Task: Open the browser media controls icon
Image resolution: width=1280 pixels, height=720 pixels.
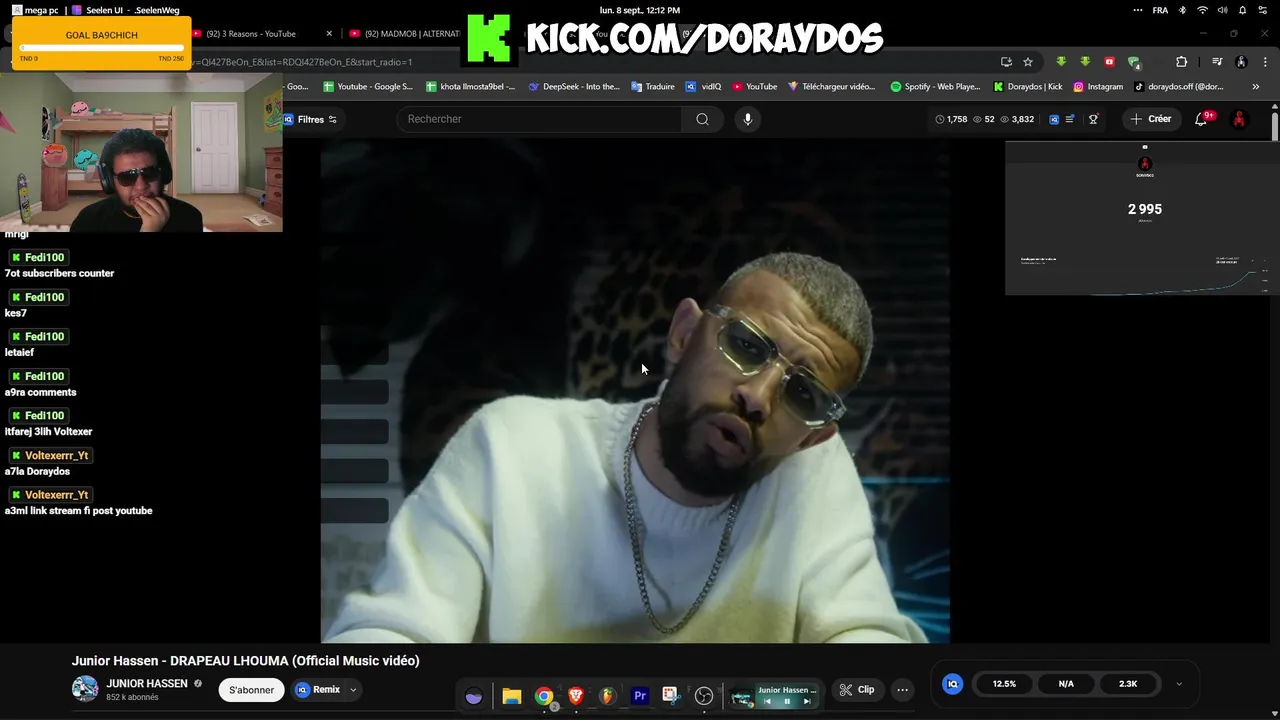Action: pos(1216,62)
